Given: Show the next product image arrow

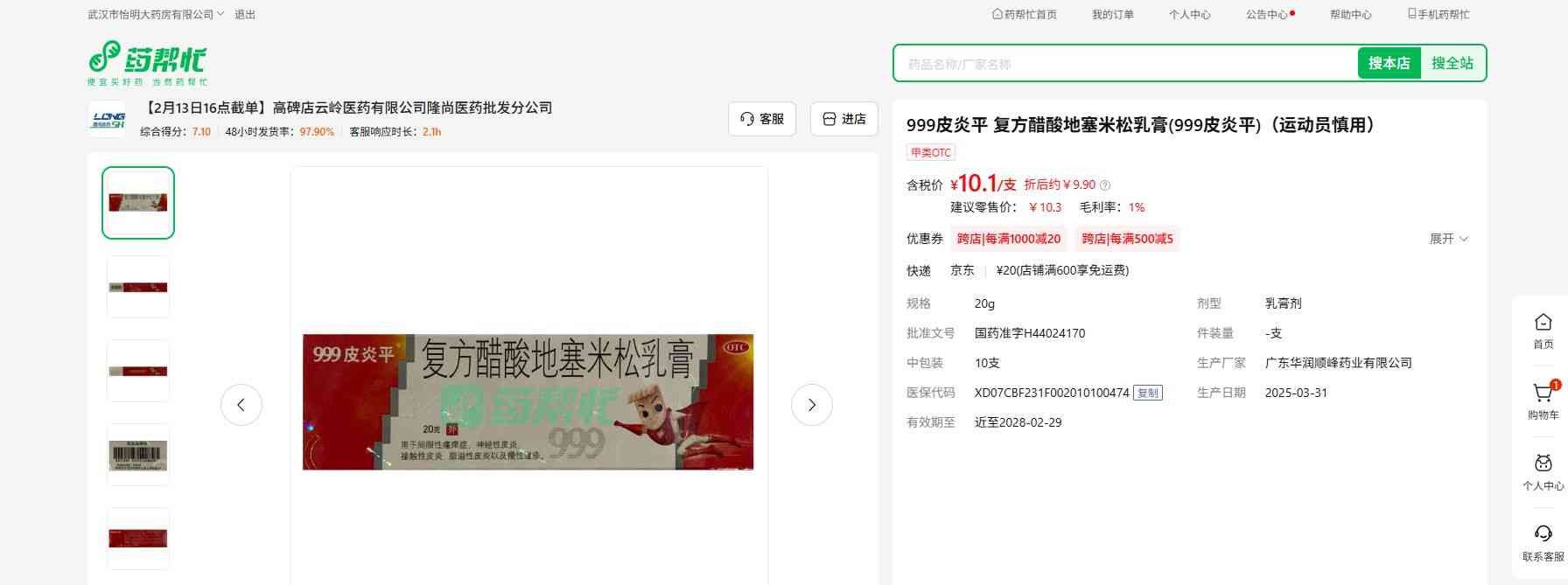Looking at the screenshot, I should (x=811, y=405).
